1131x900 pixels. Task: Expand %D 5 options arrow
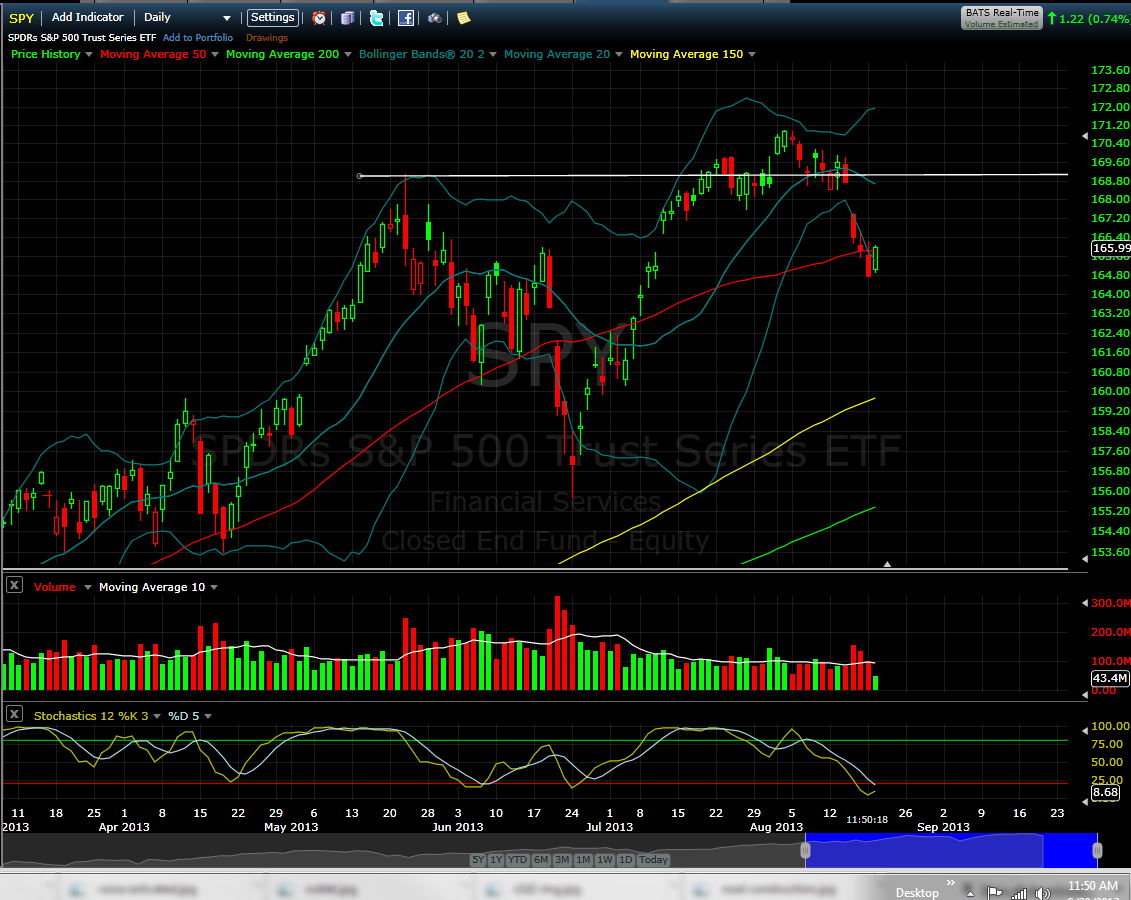[208, 716]
